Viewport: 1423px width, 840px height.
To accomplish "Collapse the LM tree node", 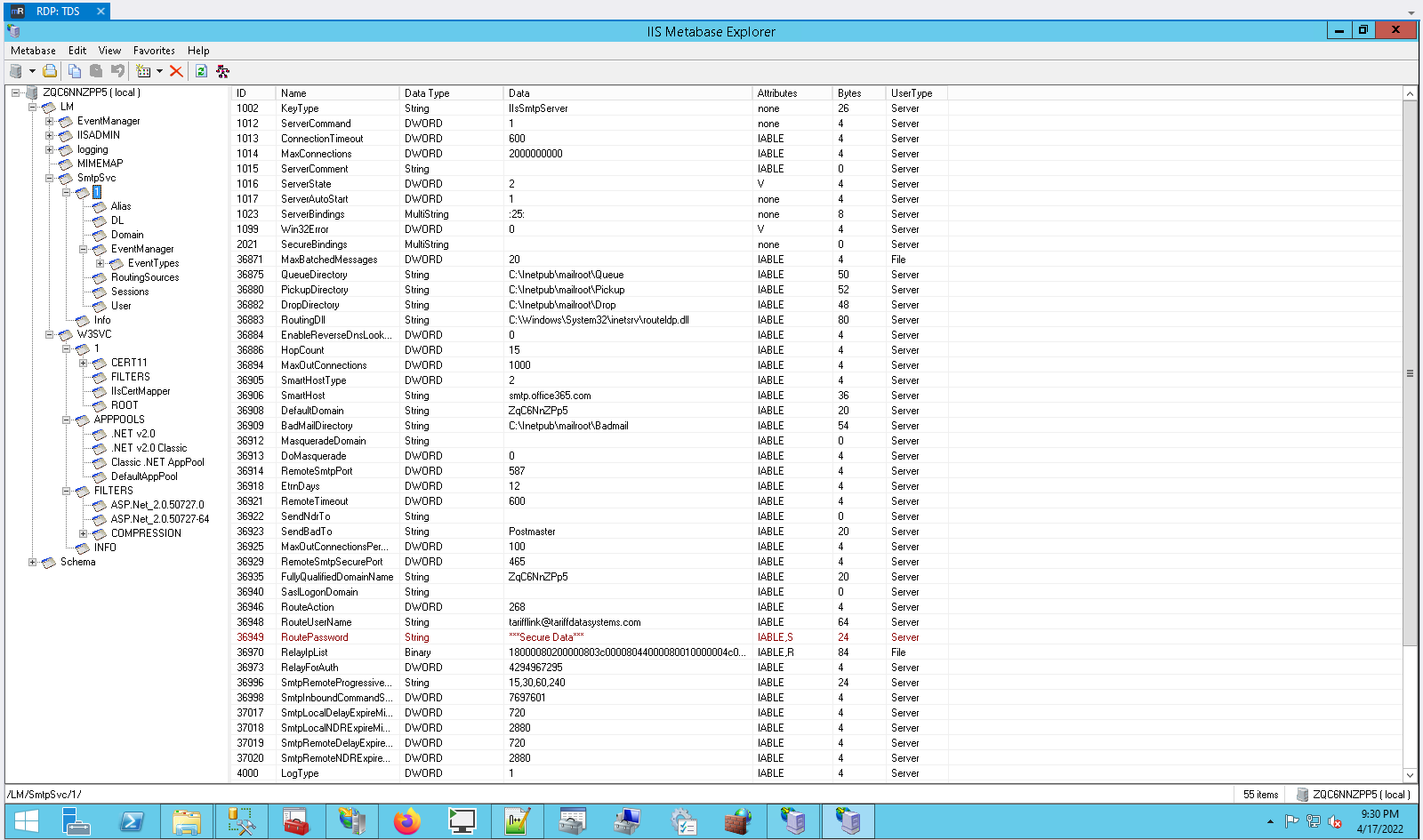I will tap(32, 107).
